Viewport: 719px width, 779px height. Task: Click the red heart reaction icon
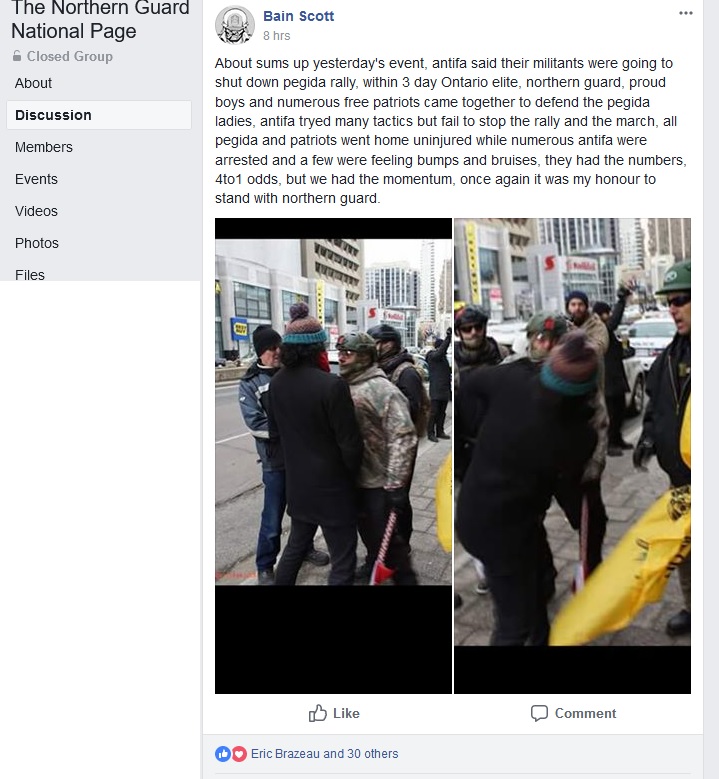click(239, 754)
